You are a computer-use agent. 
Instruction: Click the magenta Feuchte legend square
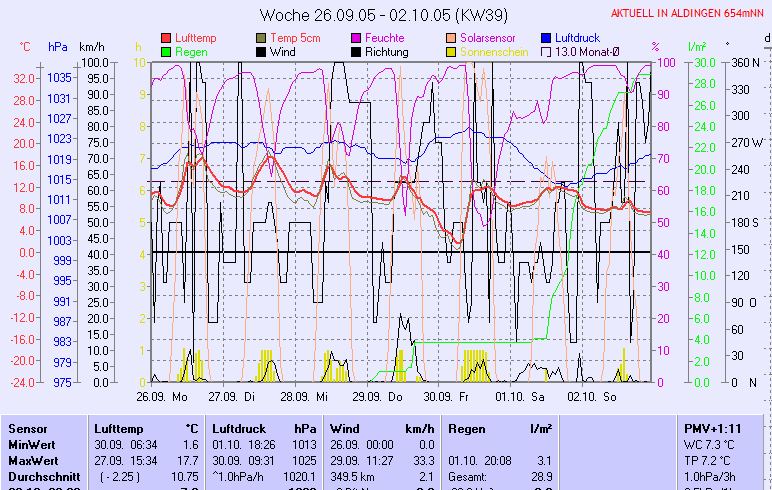tap(357, 38)
